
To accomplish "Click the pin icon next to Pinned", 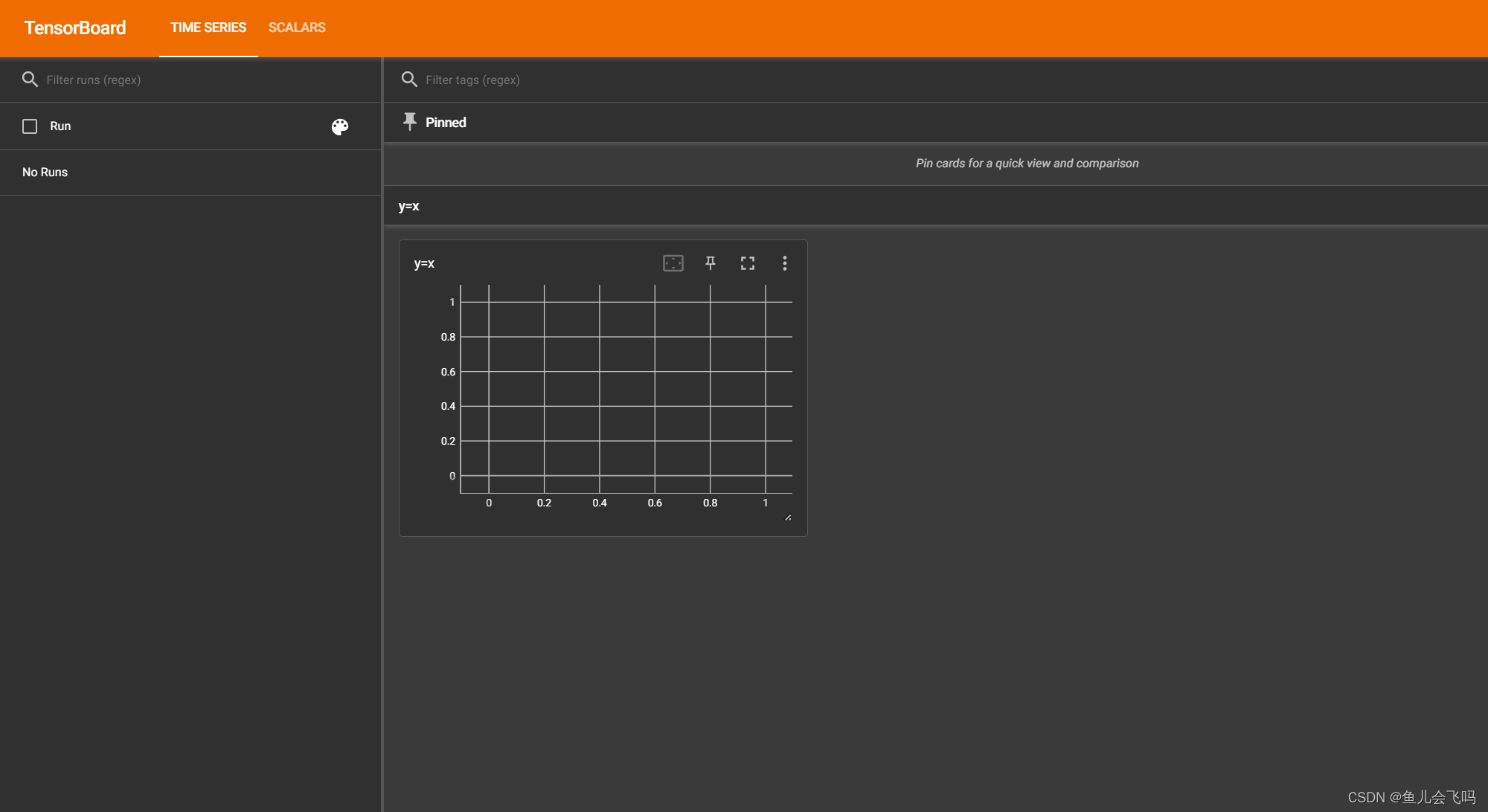I will [409, 122].
